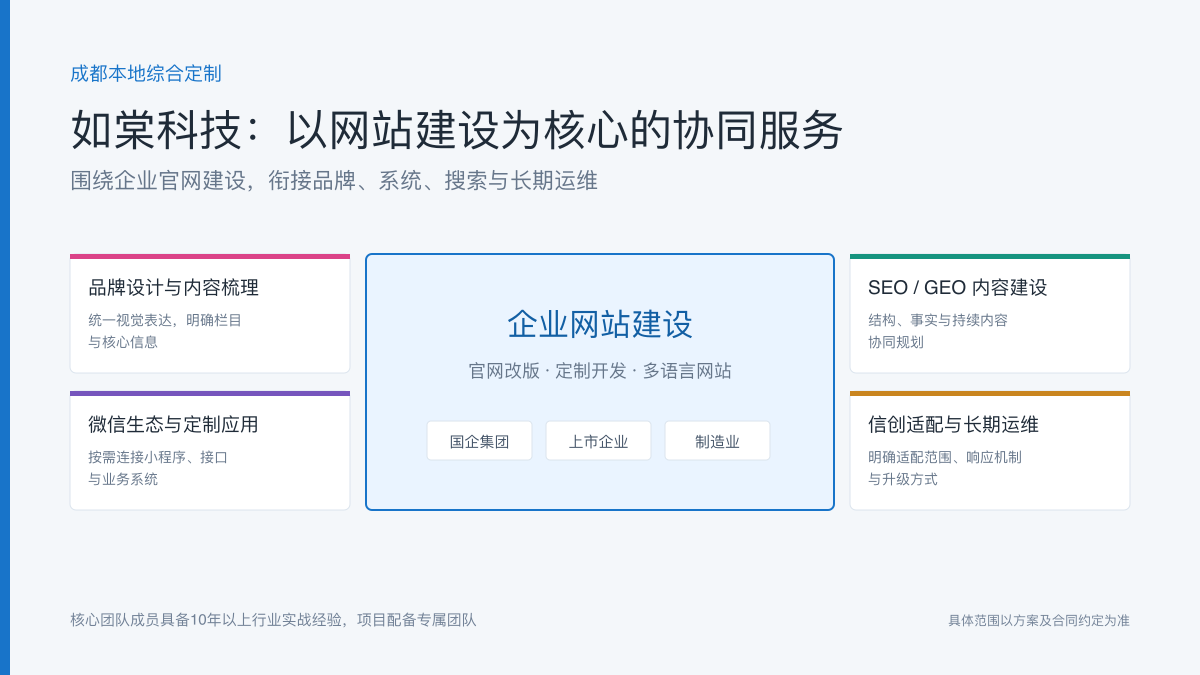Screen dimensions: 1200x675
Task: Select the 上市企业 tag
Action: point(598,441)
